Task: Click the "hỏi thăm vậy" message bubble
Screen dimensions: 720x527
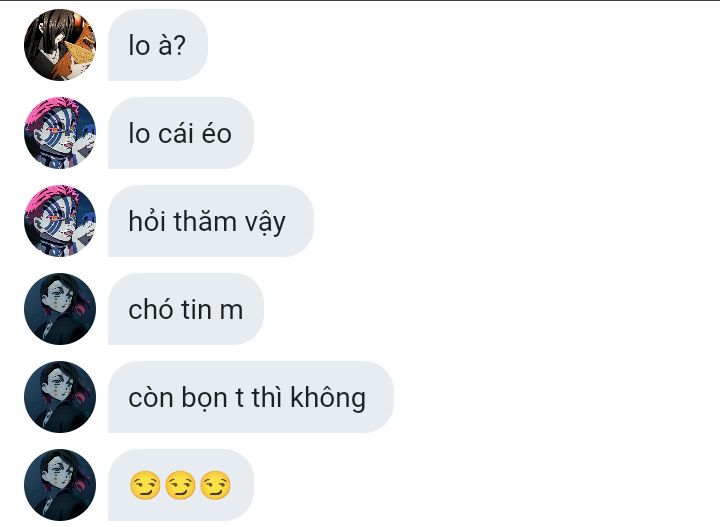Action: [211, 221]
